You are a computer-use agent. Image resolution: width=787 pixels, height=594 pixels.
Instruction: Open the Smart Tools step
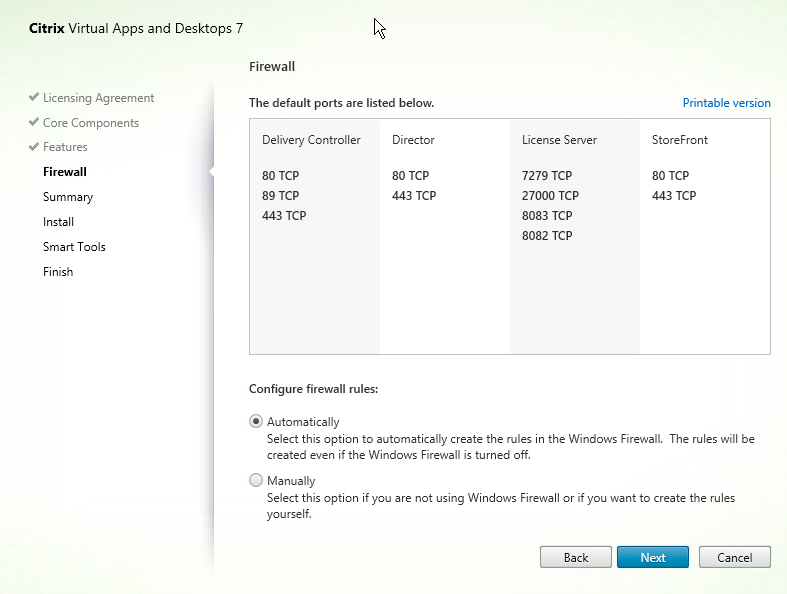coord(74,247)
